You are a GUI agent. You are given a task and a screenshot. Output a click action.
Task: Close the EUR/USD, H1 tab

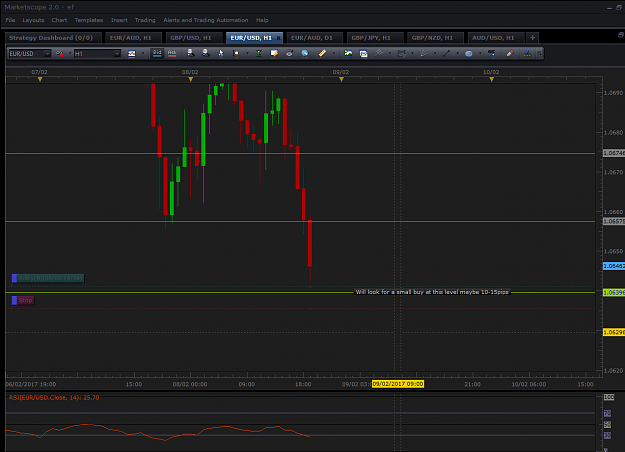pyautogui.click(x=278, y=38)
